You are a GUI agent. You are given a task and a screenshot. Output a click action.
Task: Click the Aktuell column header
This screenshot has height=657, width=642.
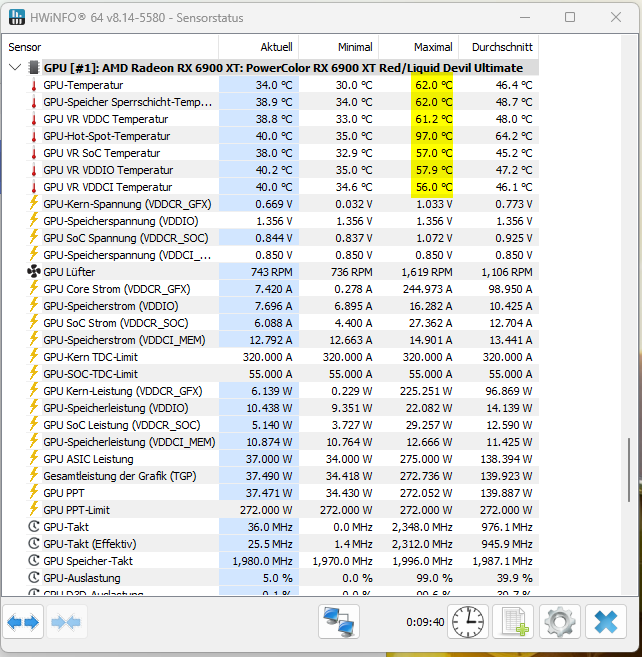pos(259,47)
